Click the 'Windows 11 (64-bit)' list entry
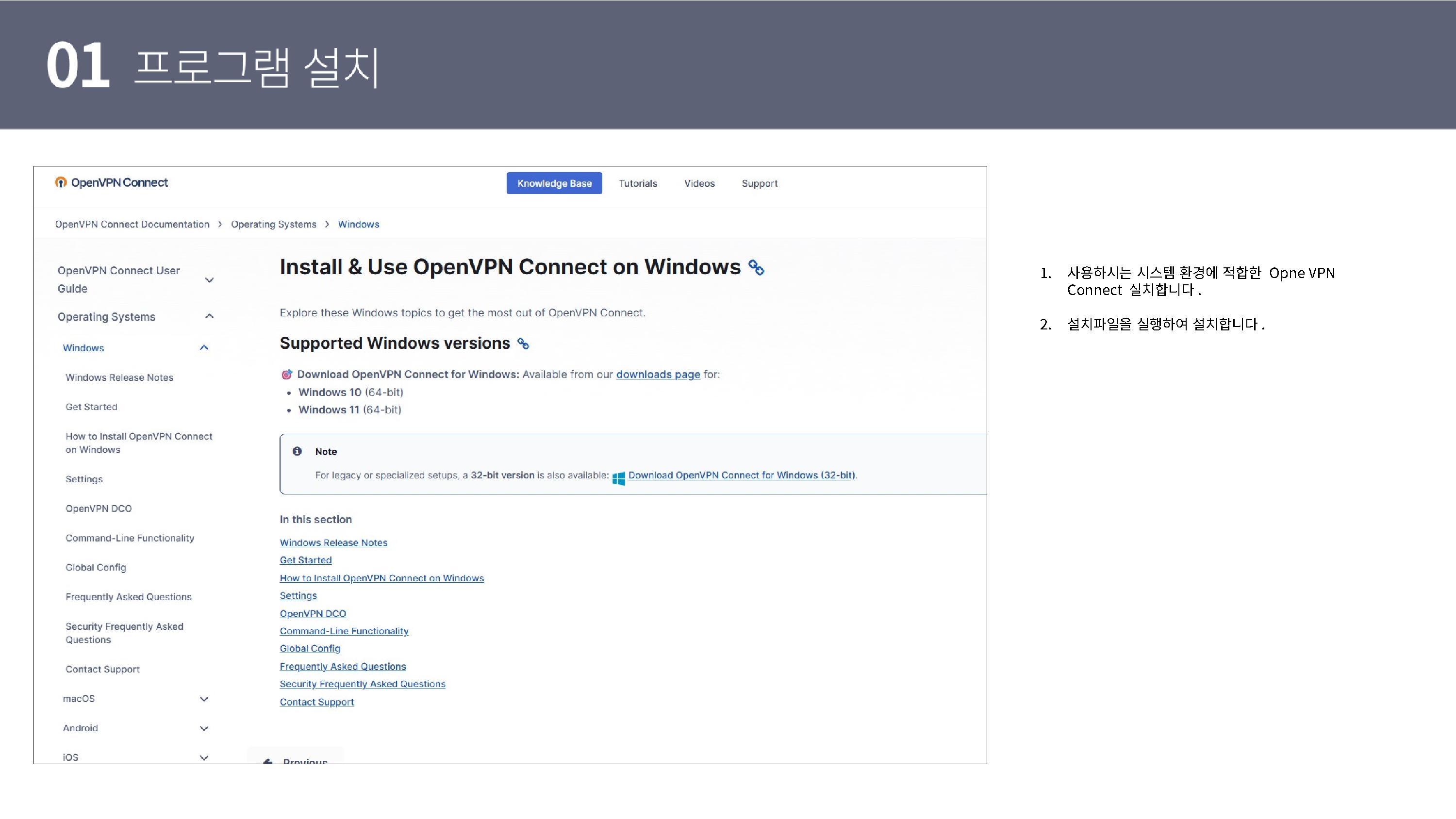 (350, 410)
